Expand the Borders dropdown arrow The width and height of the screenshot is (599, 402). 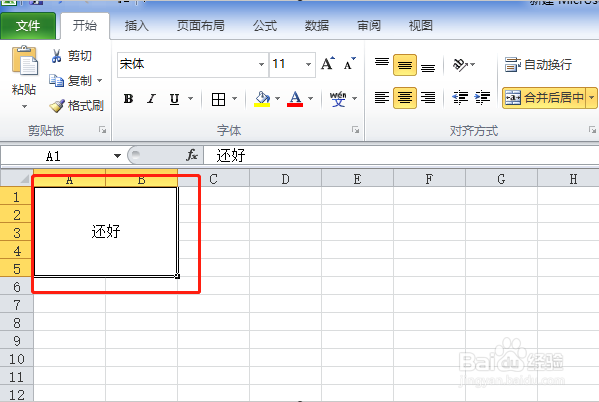pyautogui.click(x=235, y=99)
